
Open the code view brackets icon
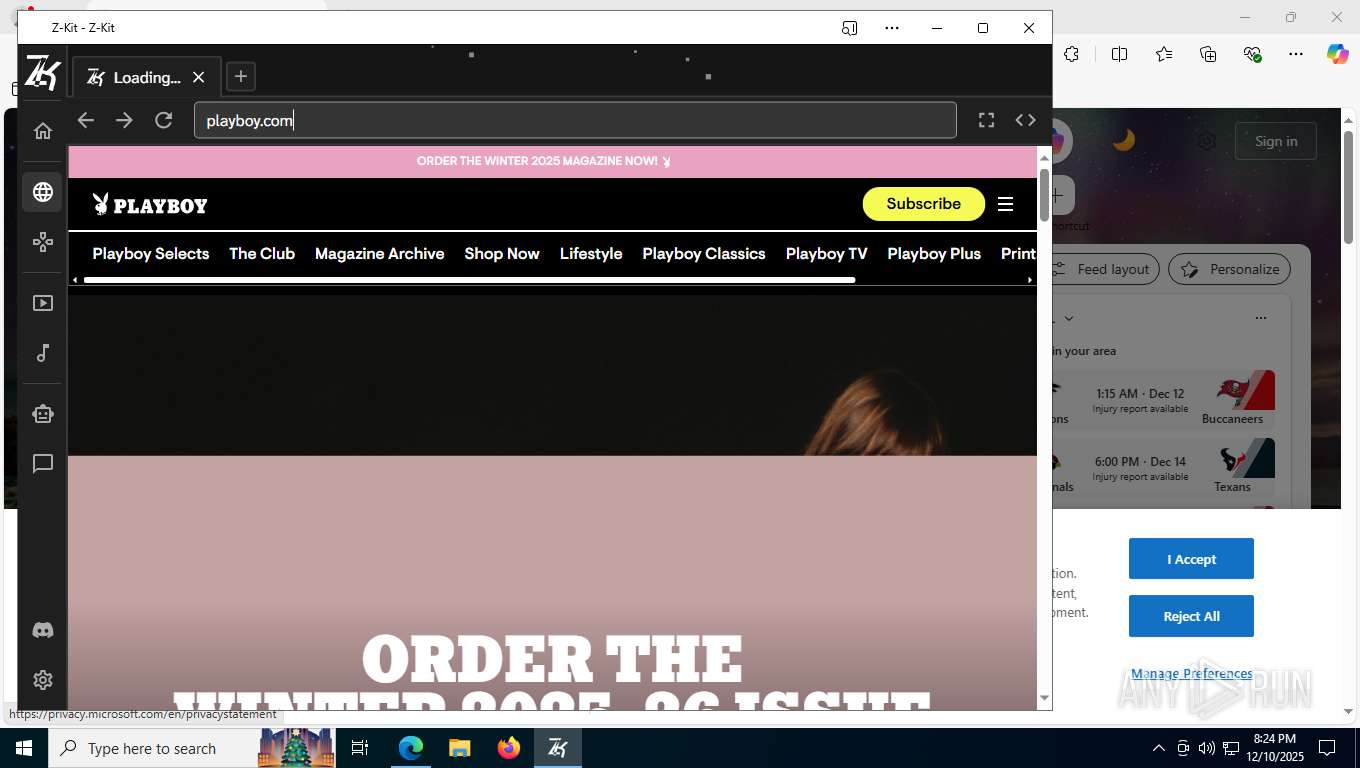[x=1025, y=120]
